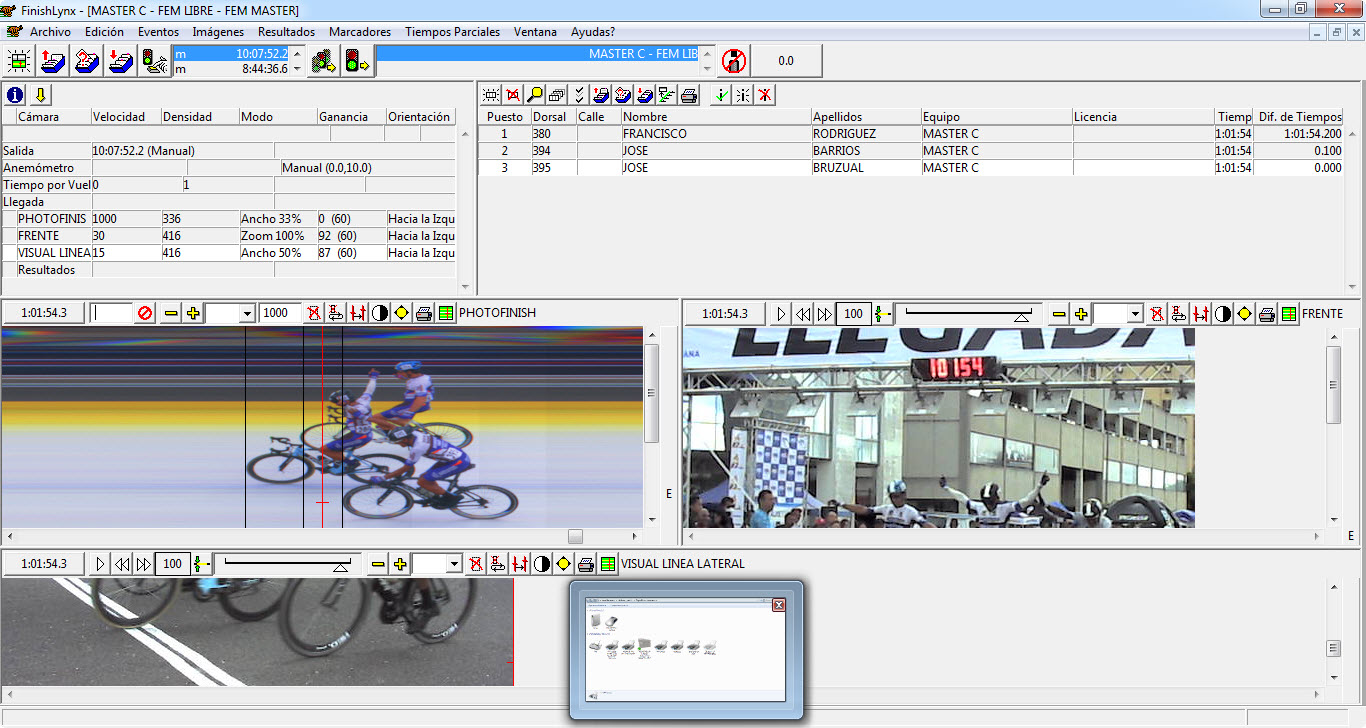Toggle the half-black contrast circle in PHOTOFINISH toolbar
This screenshot has height=728, width=1366.
(x=380, y=313)
